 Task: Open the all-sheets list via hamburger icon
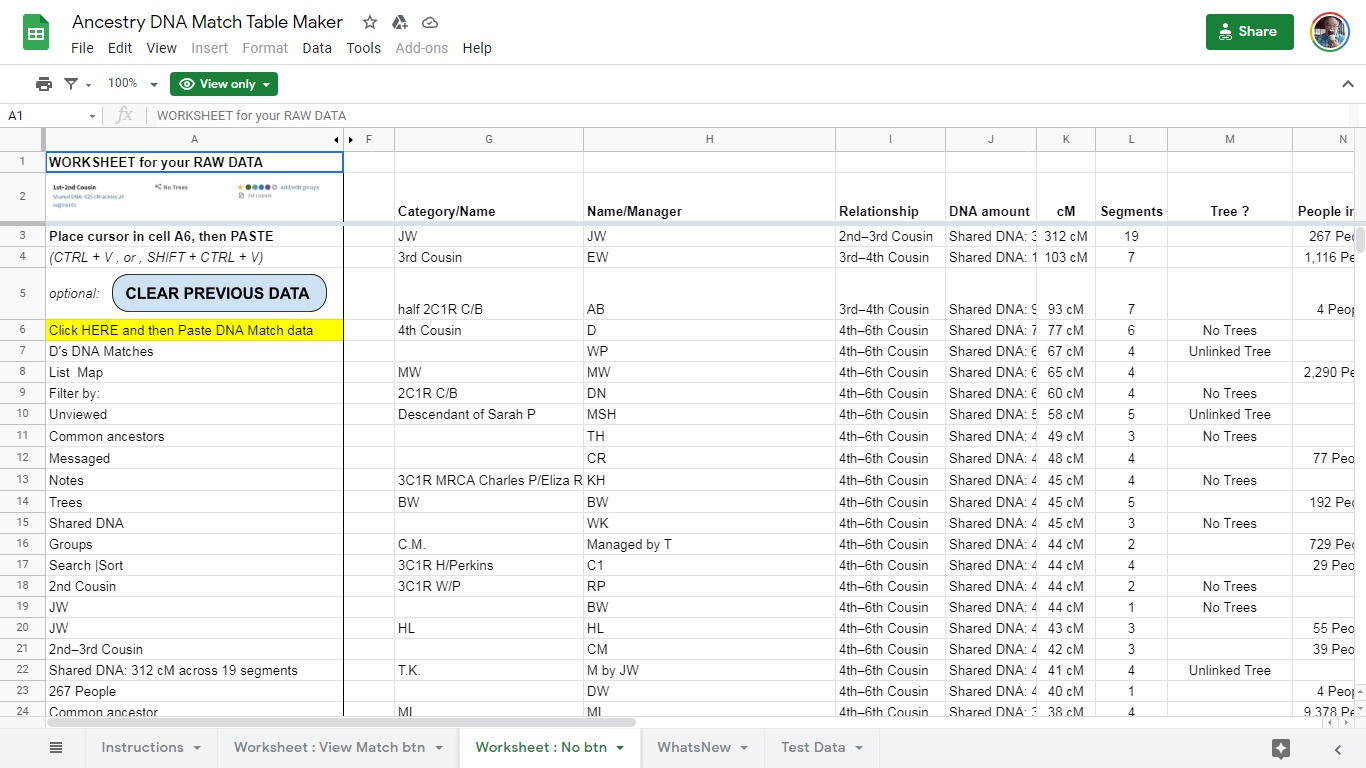point(56,747)
